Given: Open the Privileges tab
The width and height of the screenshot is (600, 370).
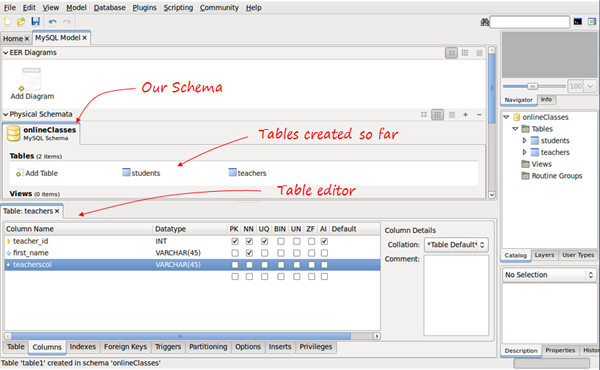Looking at the screenshot, I should [x=316, y=347].
